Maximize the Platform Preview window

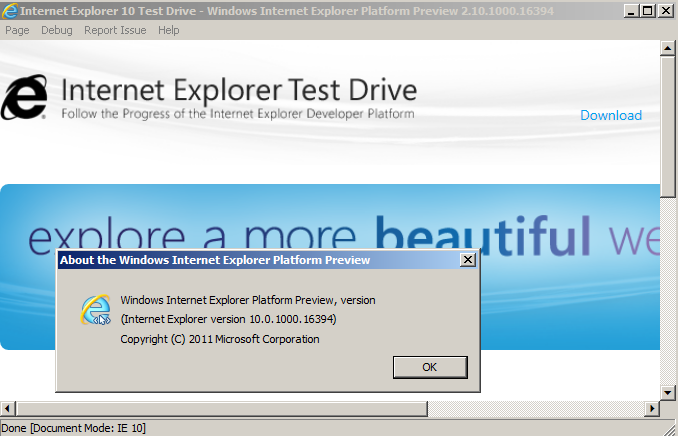647,11
